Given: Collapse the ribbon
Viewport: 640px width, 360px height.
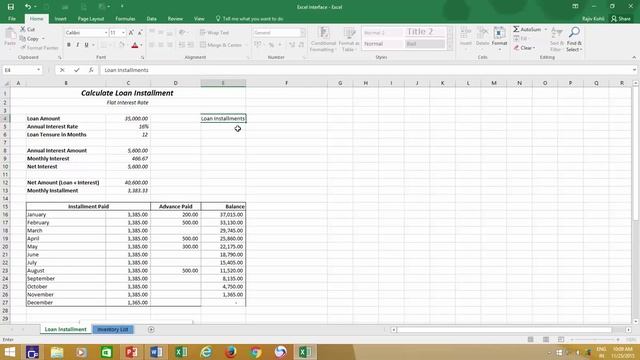Looking at the screenshot, I should [634, 58].
